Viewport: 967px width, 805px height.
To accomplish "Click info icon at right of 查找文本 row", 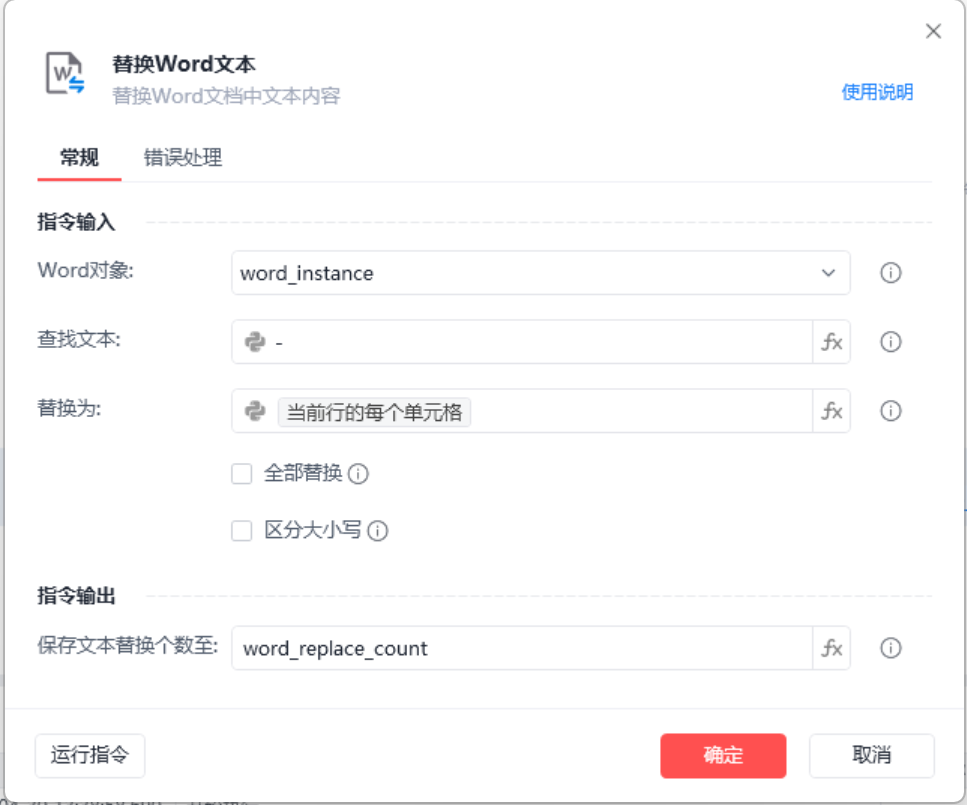I will click(x=890, y=342).
